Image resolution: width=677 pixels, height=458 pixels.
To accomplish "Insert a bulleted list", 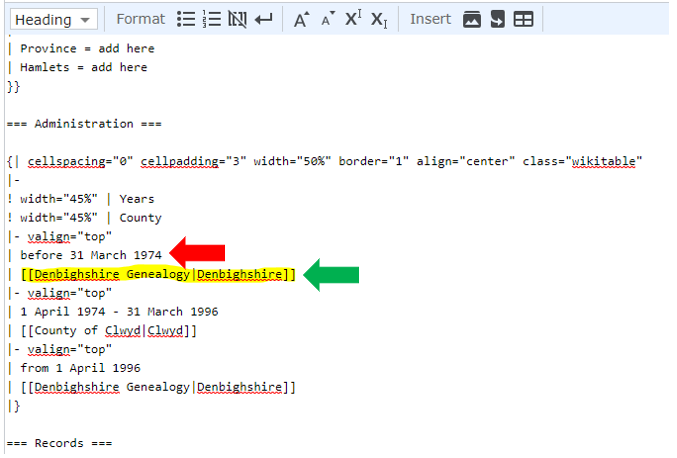I will (x=186, y=19).
